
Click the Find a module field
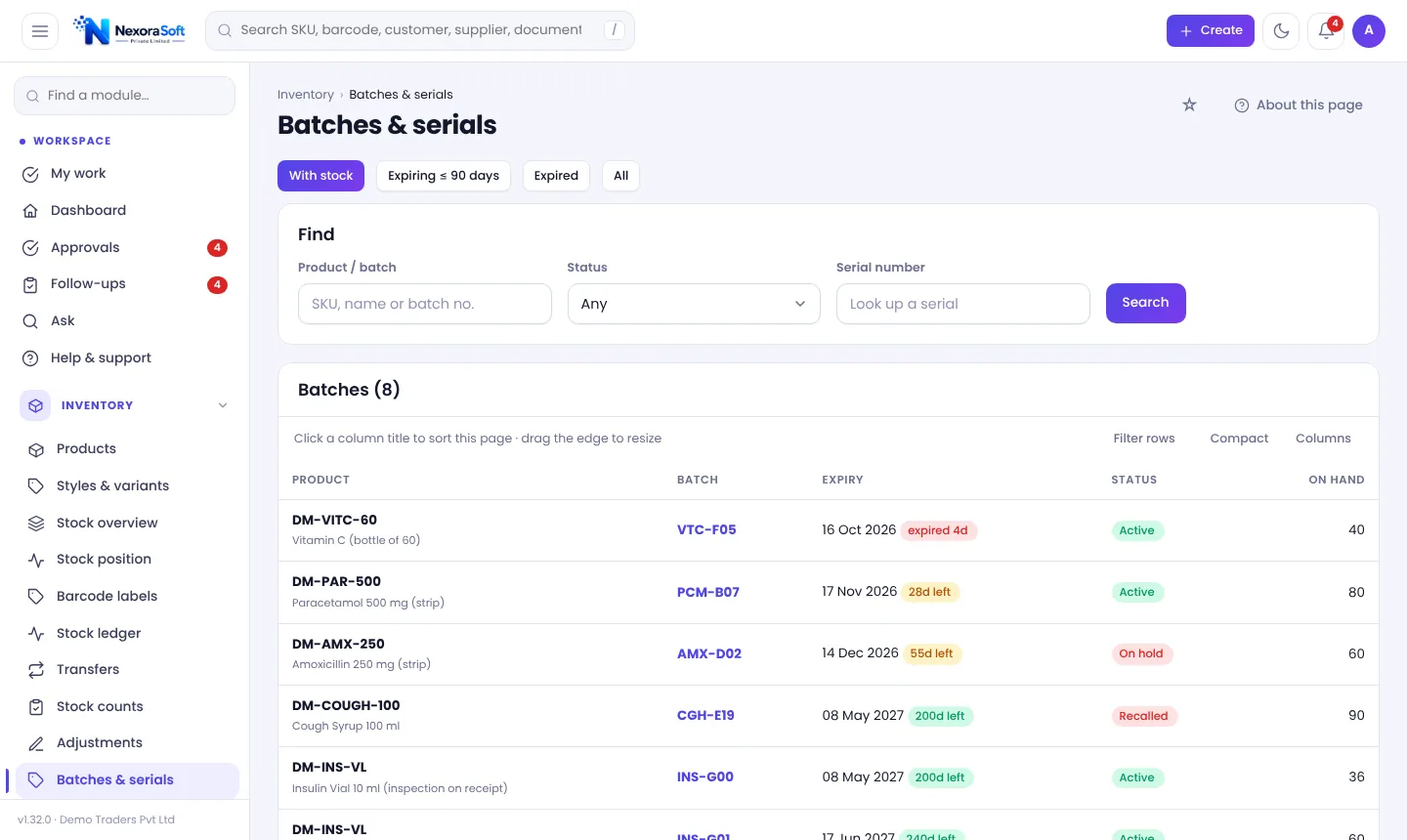tap(124, 96)
